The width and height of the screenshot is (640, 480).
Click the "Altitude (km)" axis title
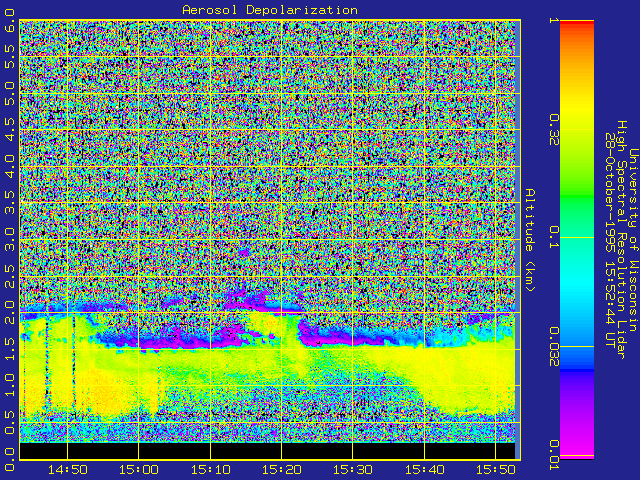click(529, 240)
